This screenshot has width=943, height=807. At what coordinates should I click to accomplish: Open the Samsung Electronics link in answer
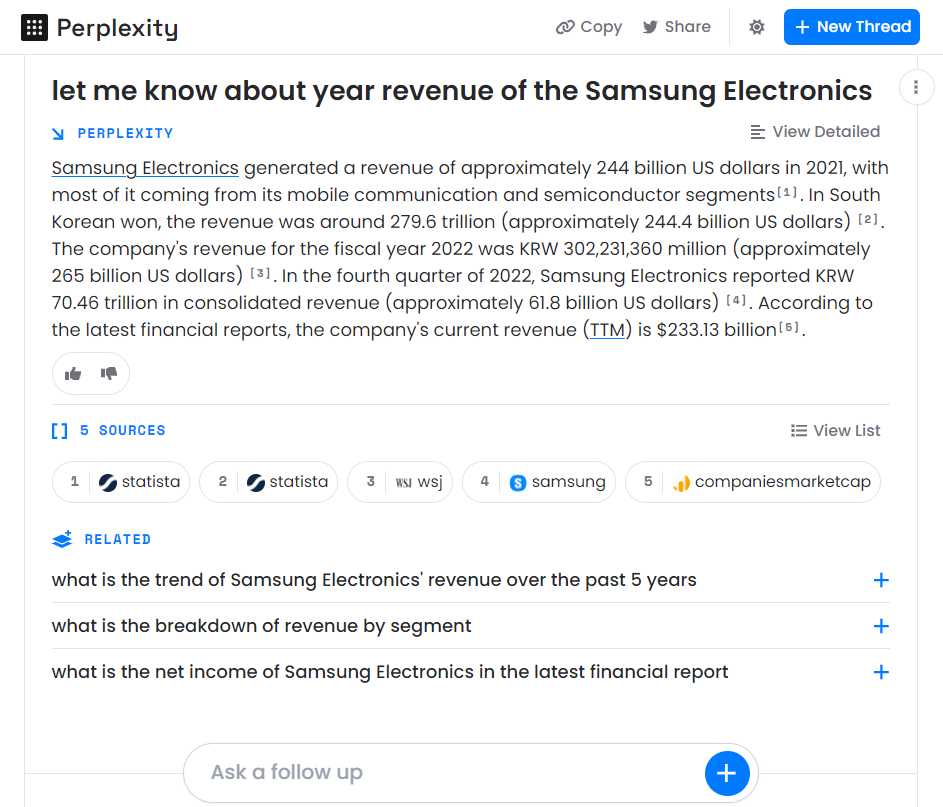(145, 168)
